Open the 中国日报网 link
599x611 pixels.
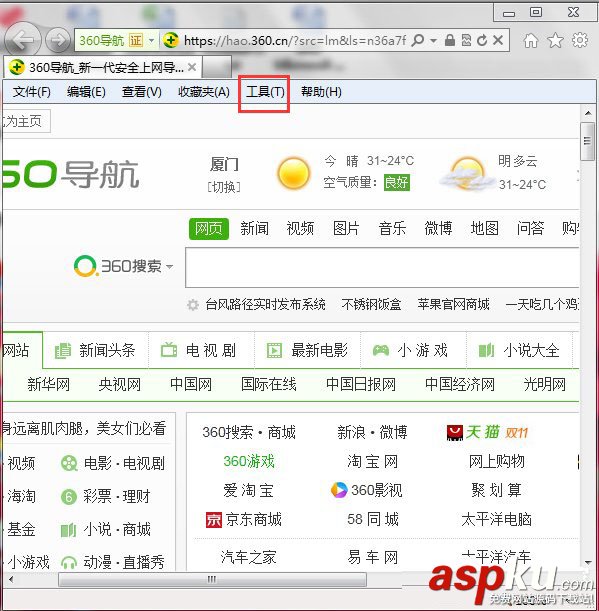pyautogui.click(x=360, y=385)
